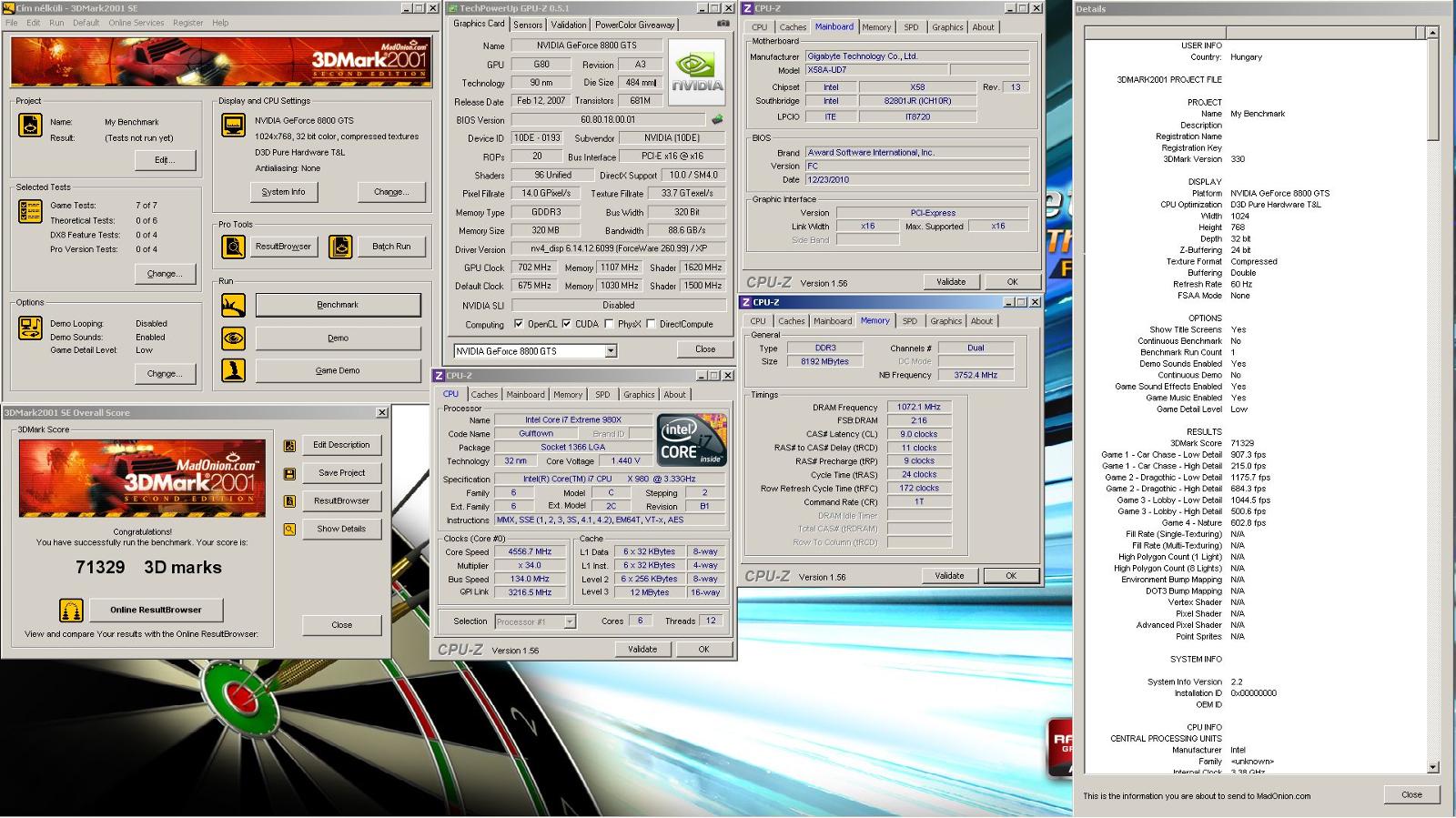
Task: Click the Display and CPU Settings monitor icon
Action: 233,125
